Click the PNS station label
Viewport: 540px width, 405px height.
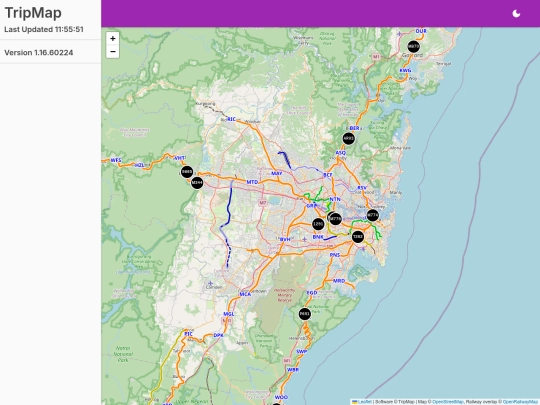coord(335,255)
